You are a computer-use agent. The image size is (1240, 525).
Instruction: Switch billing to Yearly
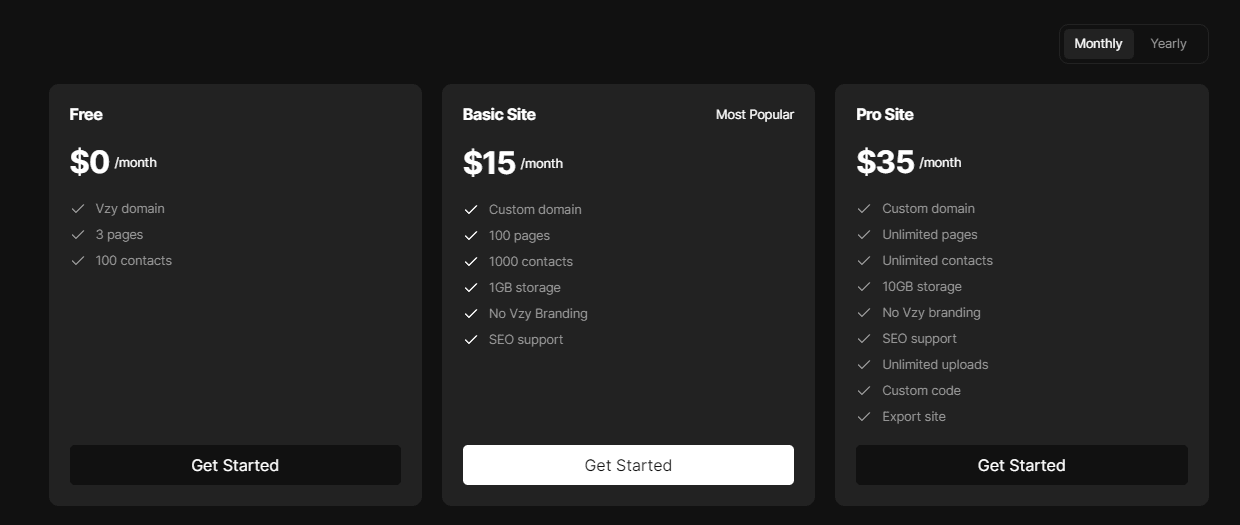coord(1168,44)
